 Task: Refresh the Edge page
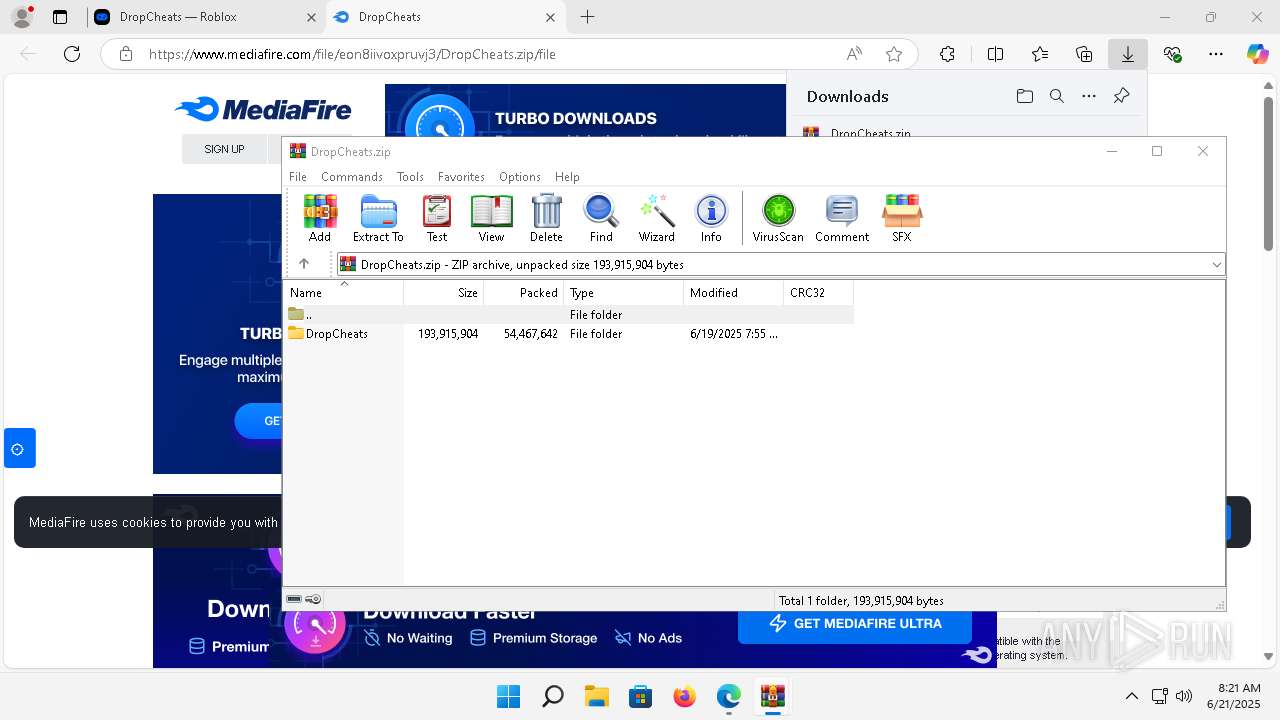pyautogui.click(x=72, y=54)
